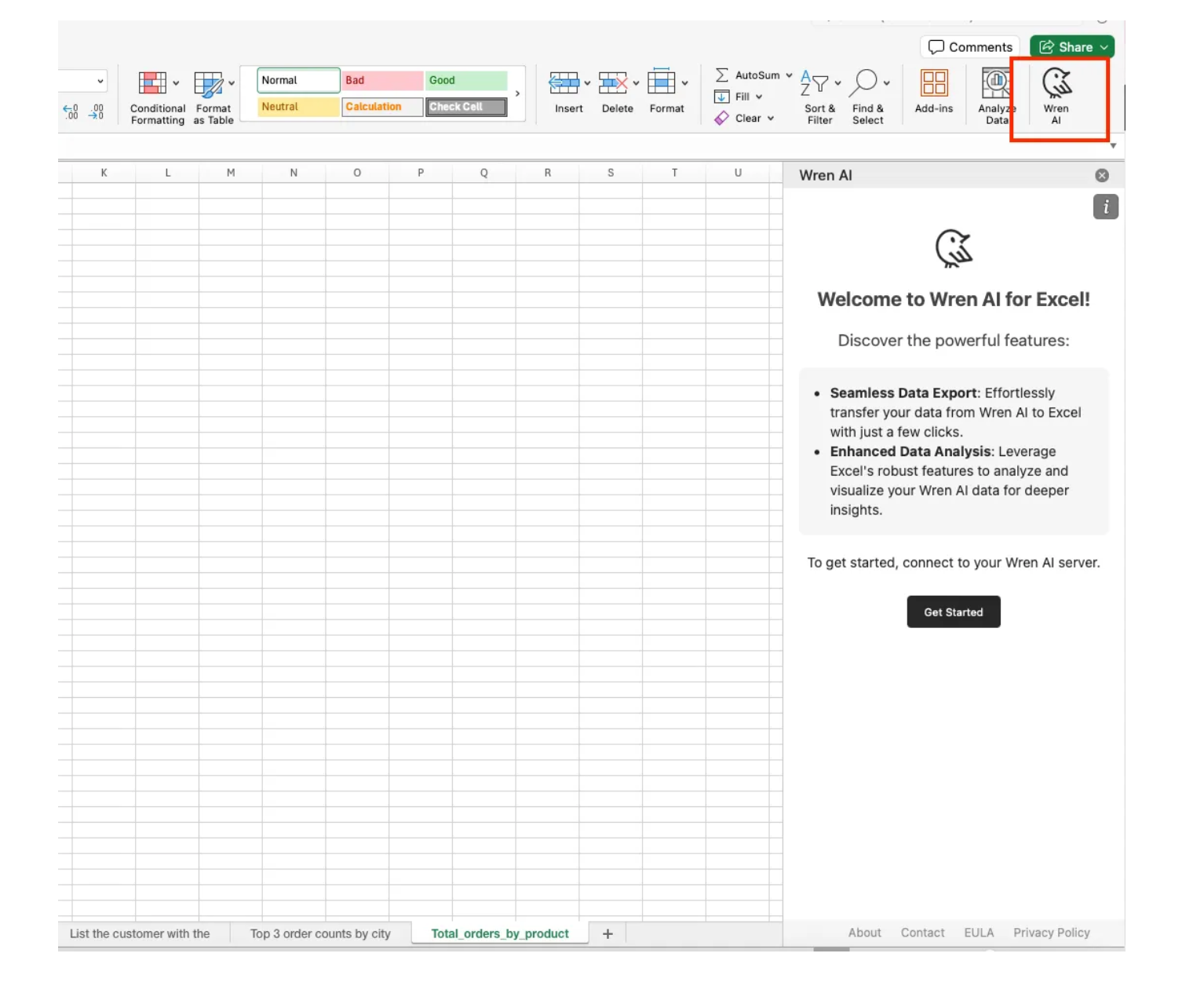
Task: Expand the Format as Table dropdown arrow
Action: tap(232, 82)
